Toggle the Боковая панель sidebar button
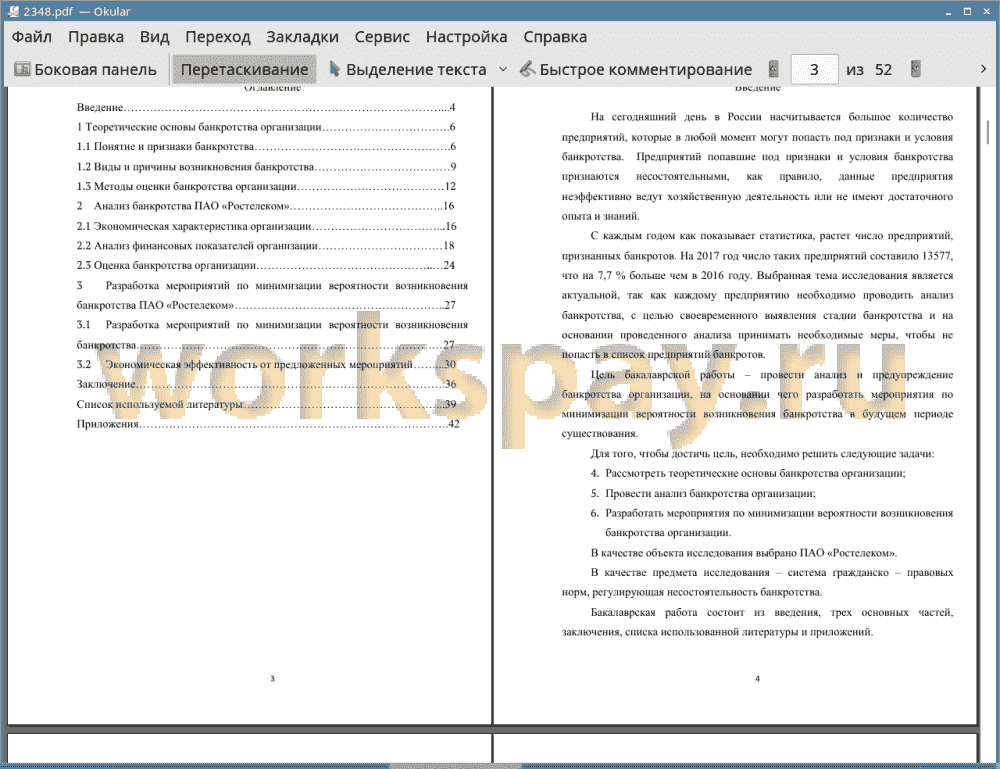The width and height of the screenshot is (1000, 769). point(85,70)
